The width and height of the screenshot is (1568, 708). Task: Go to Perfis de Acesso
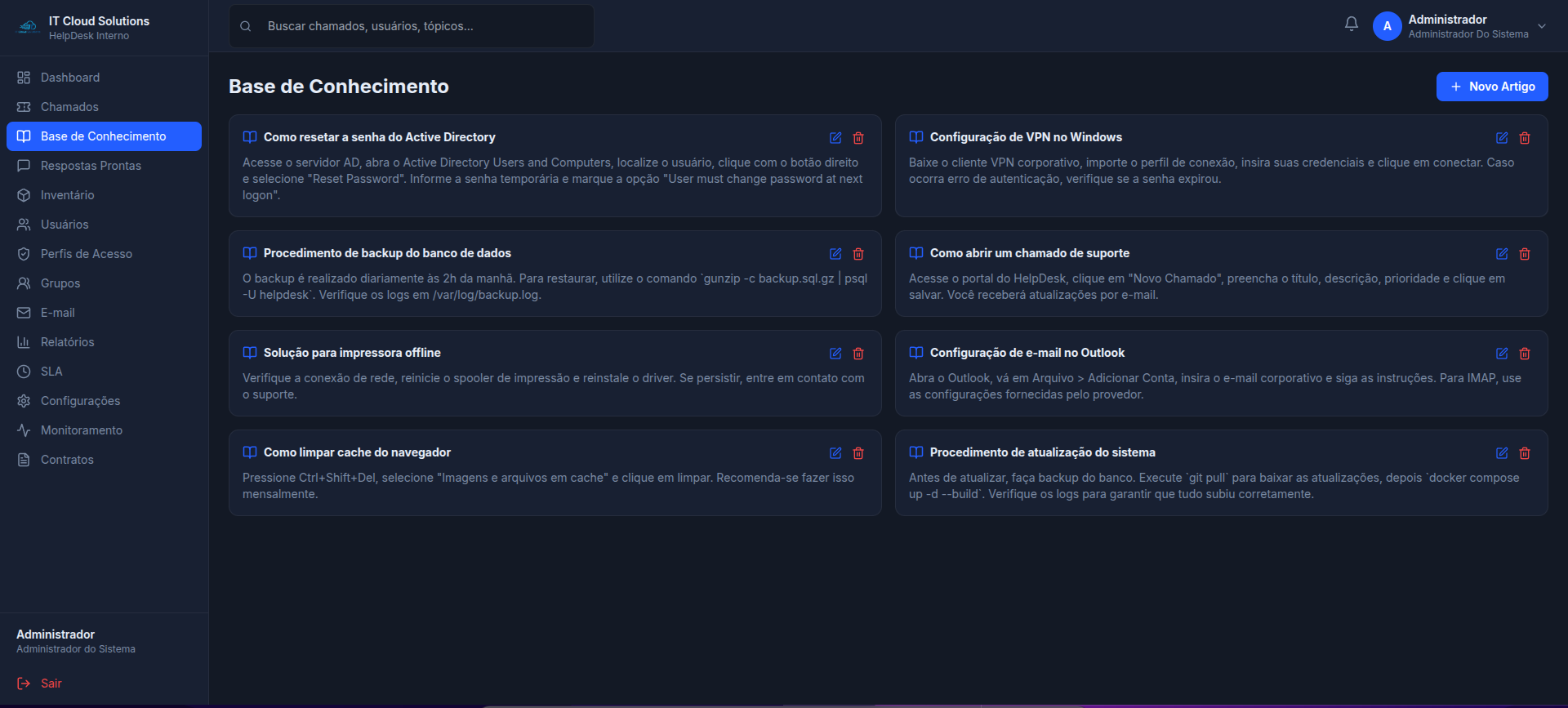point(104,254)
